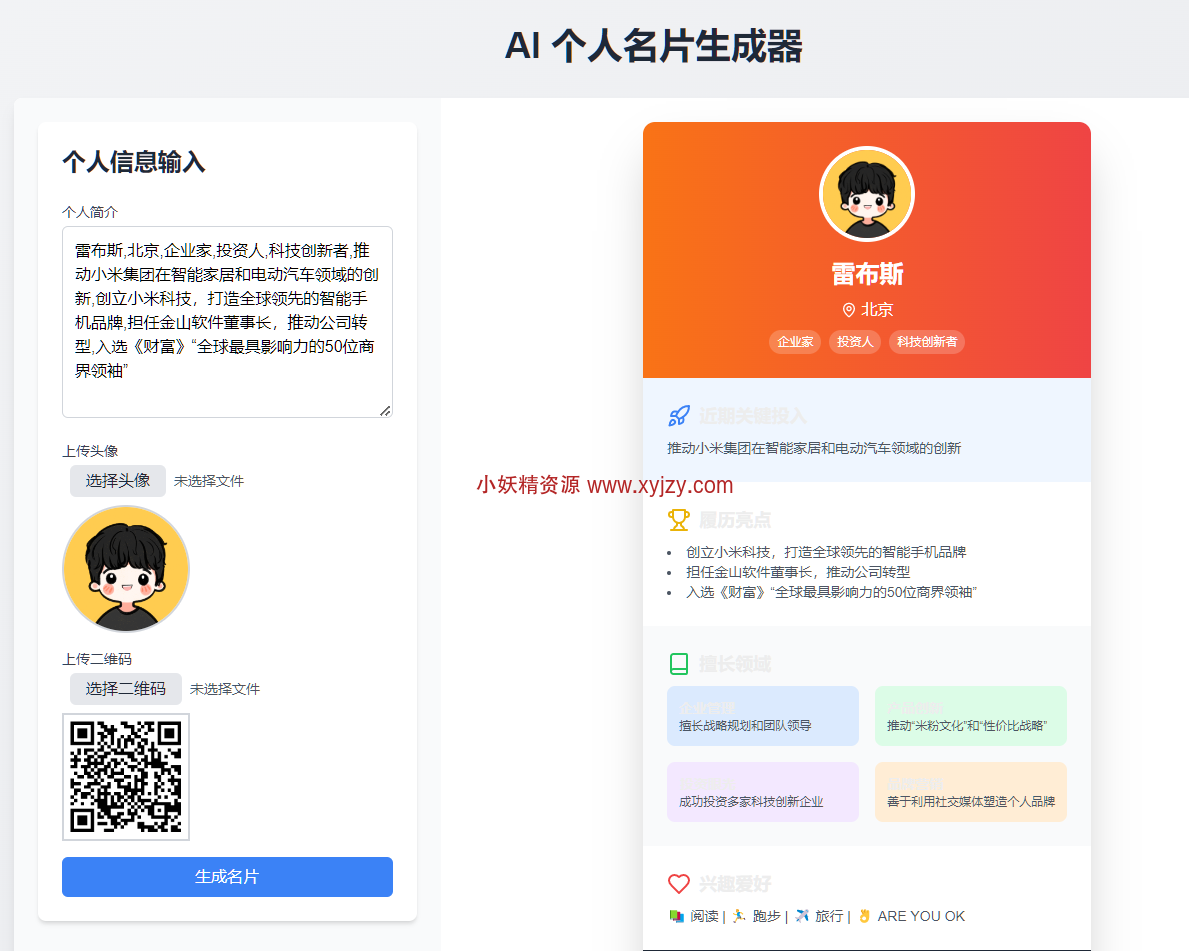1189x951 pixels.
Task: Click the bullet 入选《财富》全球最具影响力的50位商界领袖
Action: 831,592
